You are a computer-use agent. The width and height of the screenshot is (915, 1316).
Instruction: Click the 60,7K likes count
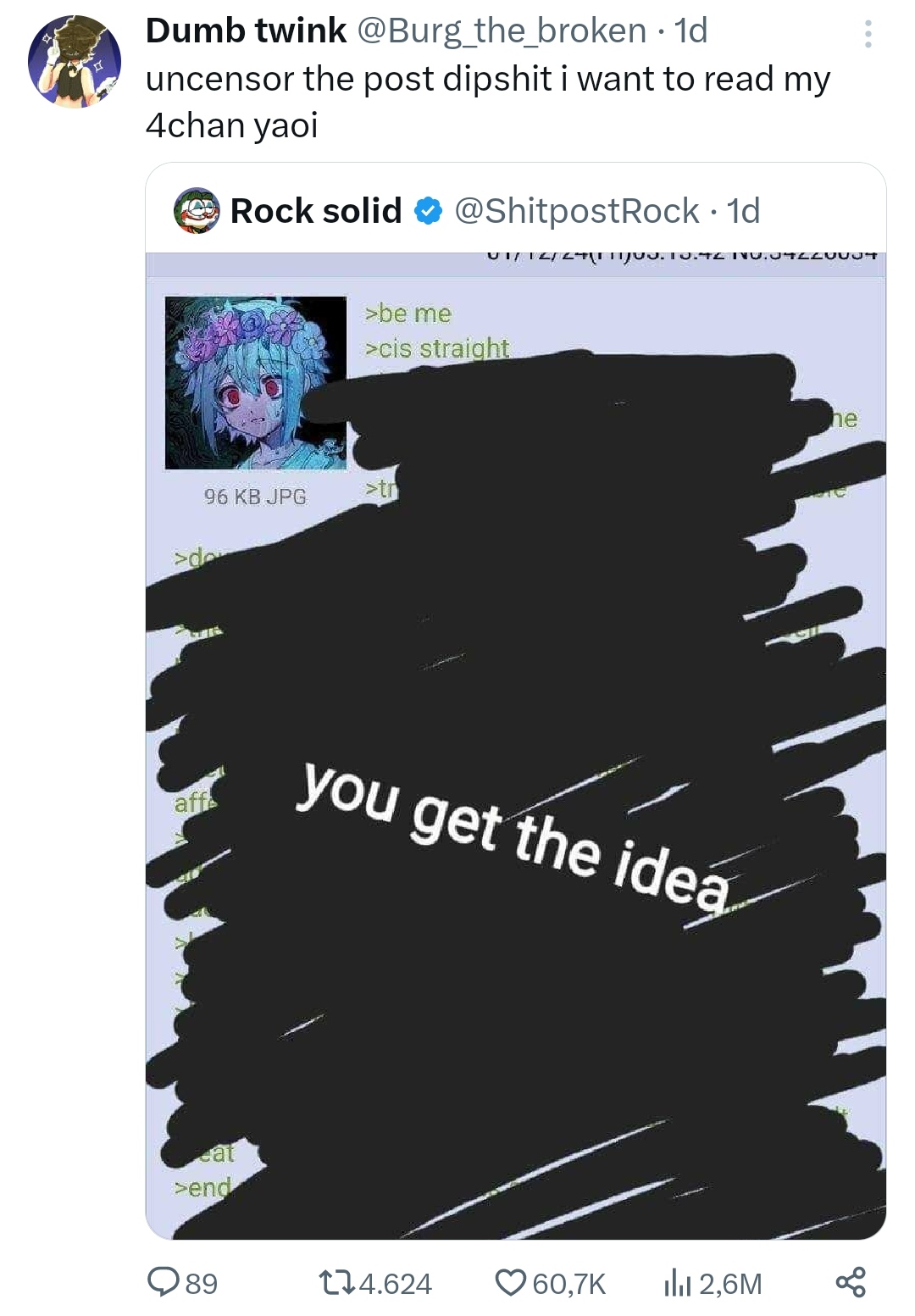click(x=568, y=1284)
